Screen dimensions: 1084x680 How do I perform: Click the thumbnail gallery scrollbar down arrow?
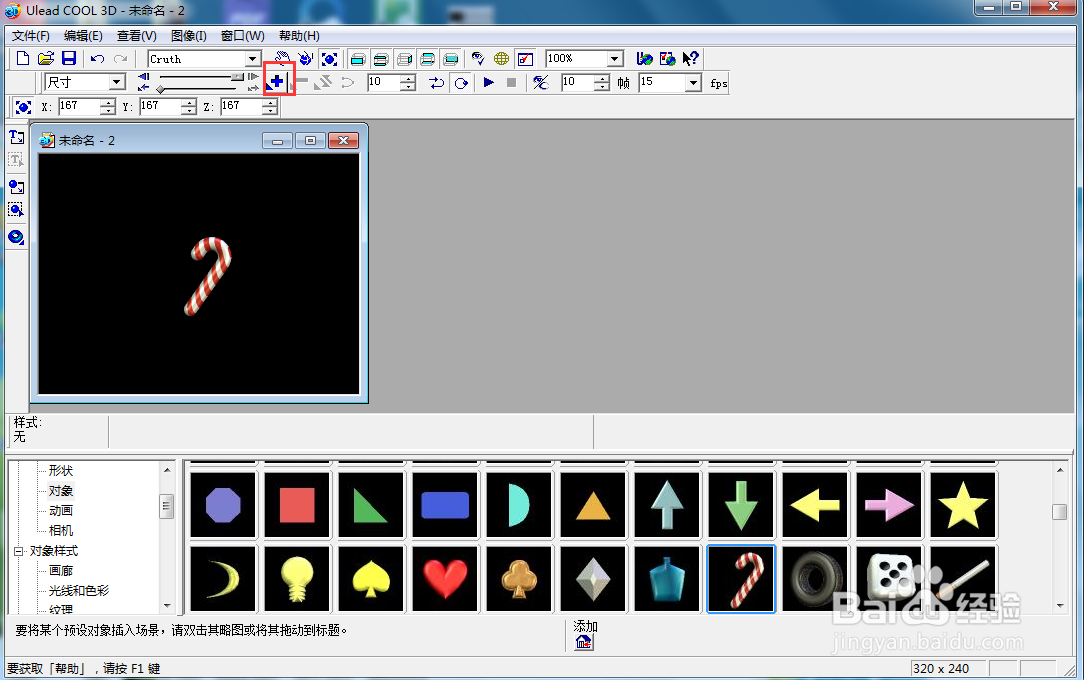[1060, 606]
